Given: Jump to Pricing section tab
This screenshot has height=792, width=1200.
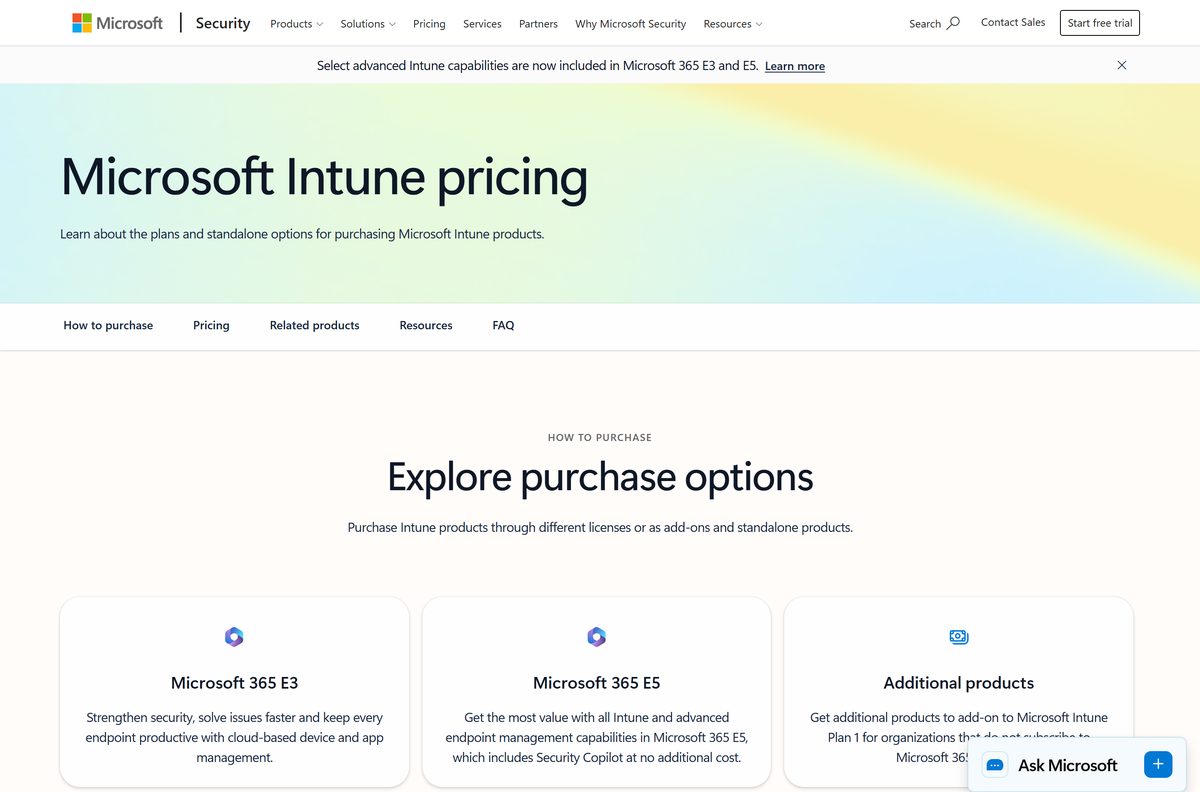Looking at the screenshot, I should coord(211,325).
